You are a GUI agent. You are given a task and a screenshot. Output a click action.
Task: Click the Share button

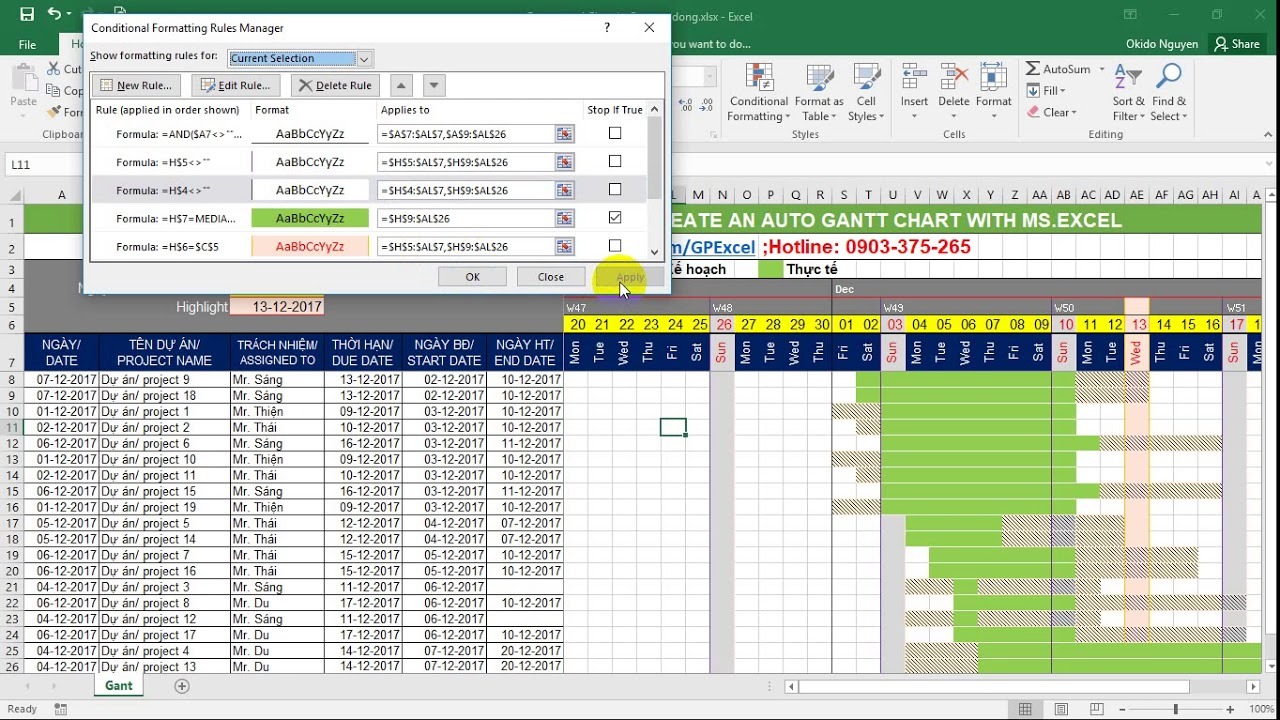pos(1237,44)
